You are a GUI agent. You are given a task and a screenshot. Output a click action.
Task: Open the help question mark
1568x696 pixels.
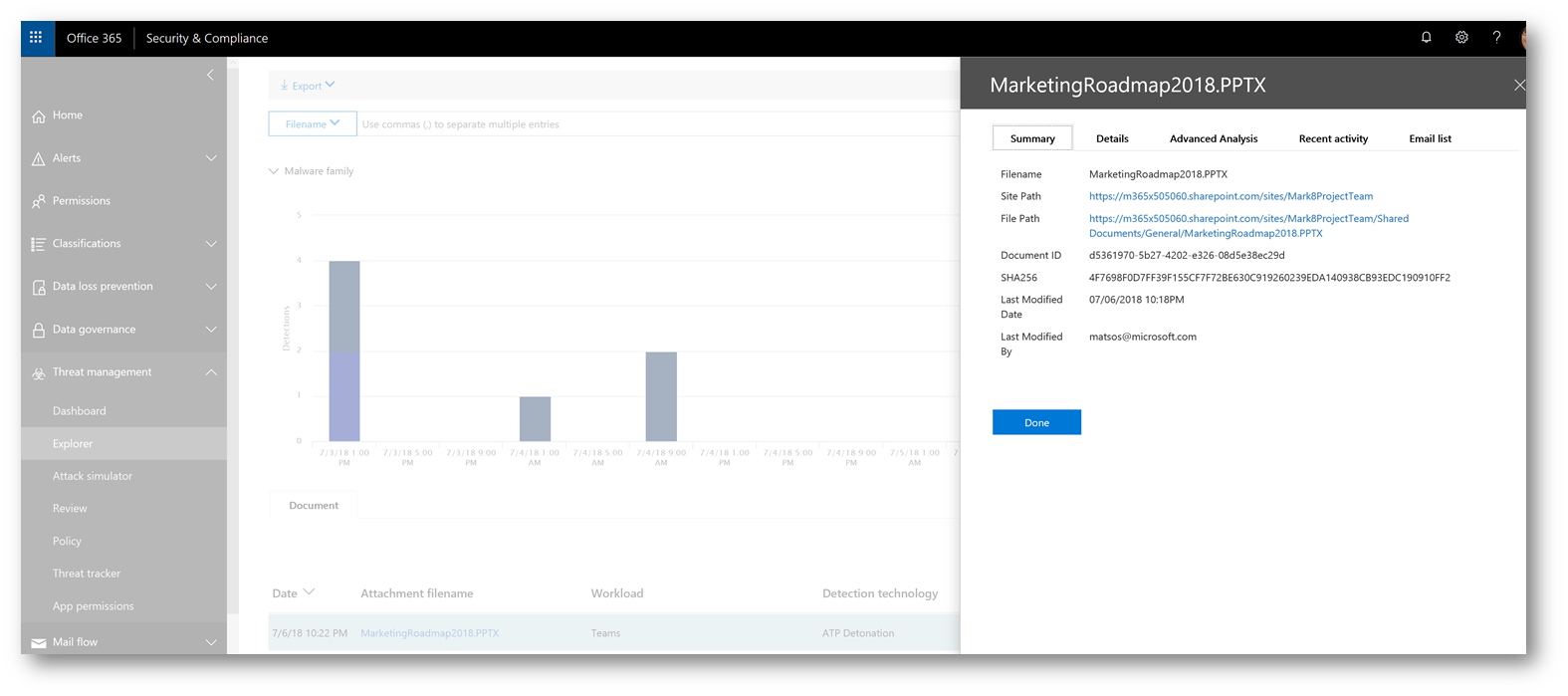click(1496, 38)
